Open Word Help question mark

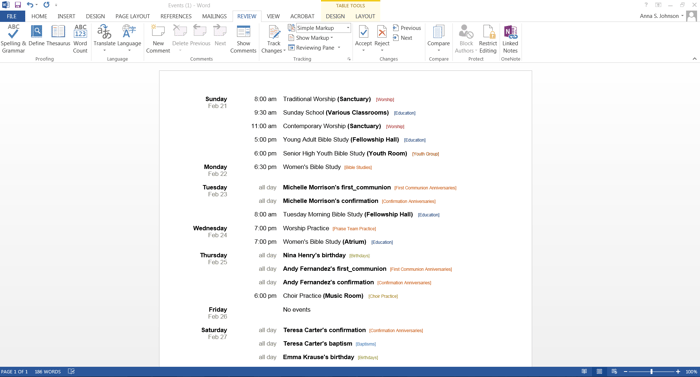(646, 5)
